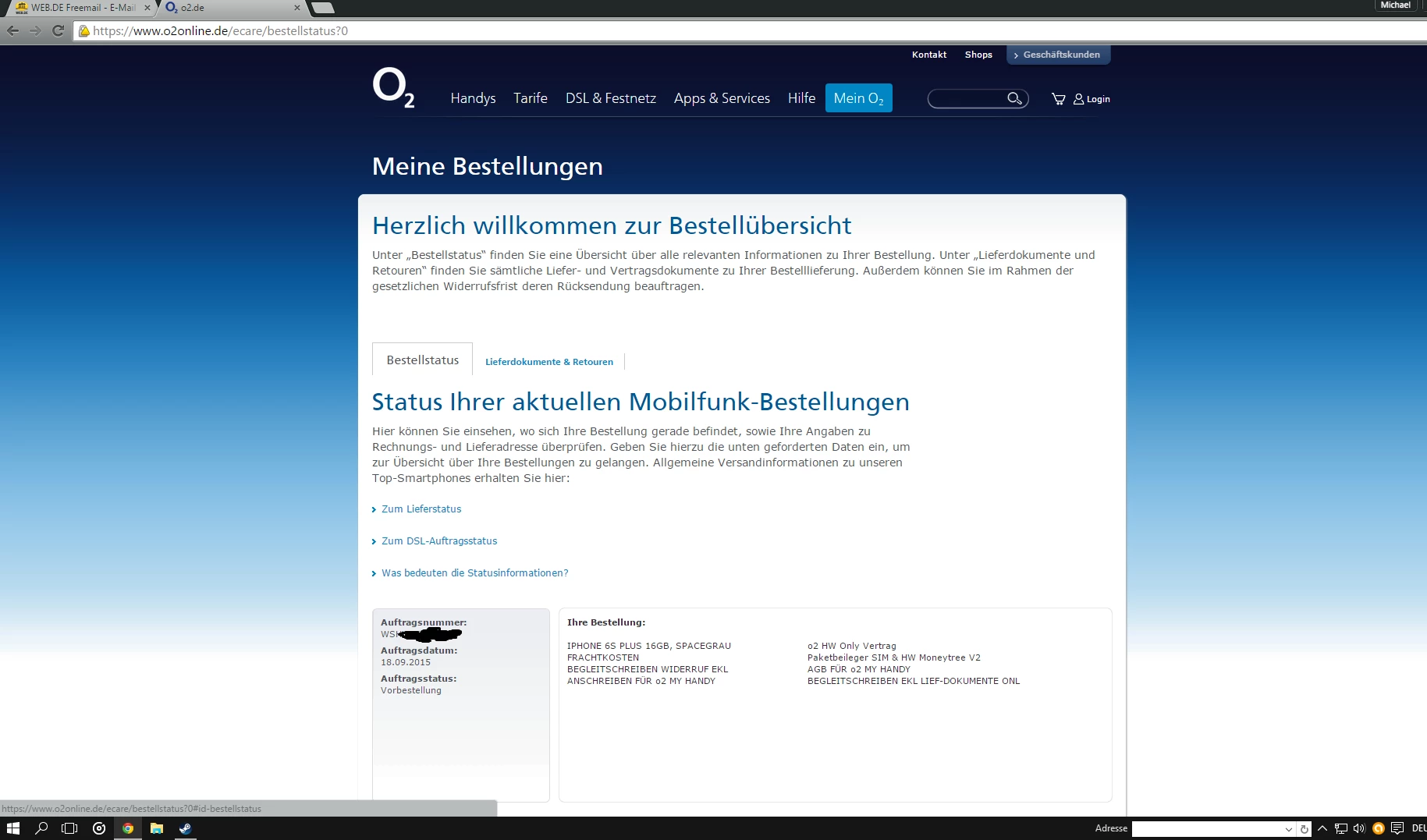Click the Kontakt link
Image resolution: width=1427 pixels, height=840 pixels.
929,55
